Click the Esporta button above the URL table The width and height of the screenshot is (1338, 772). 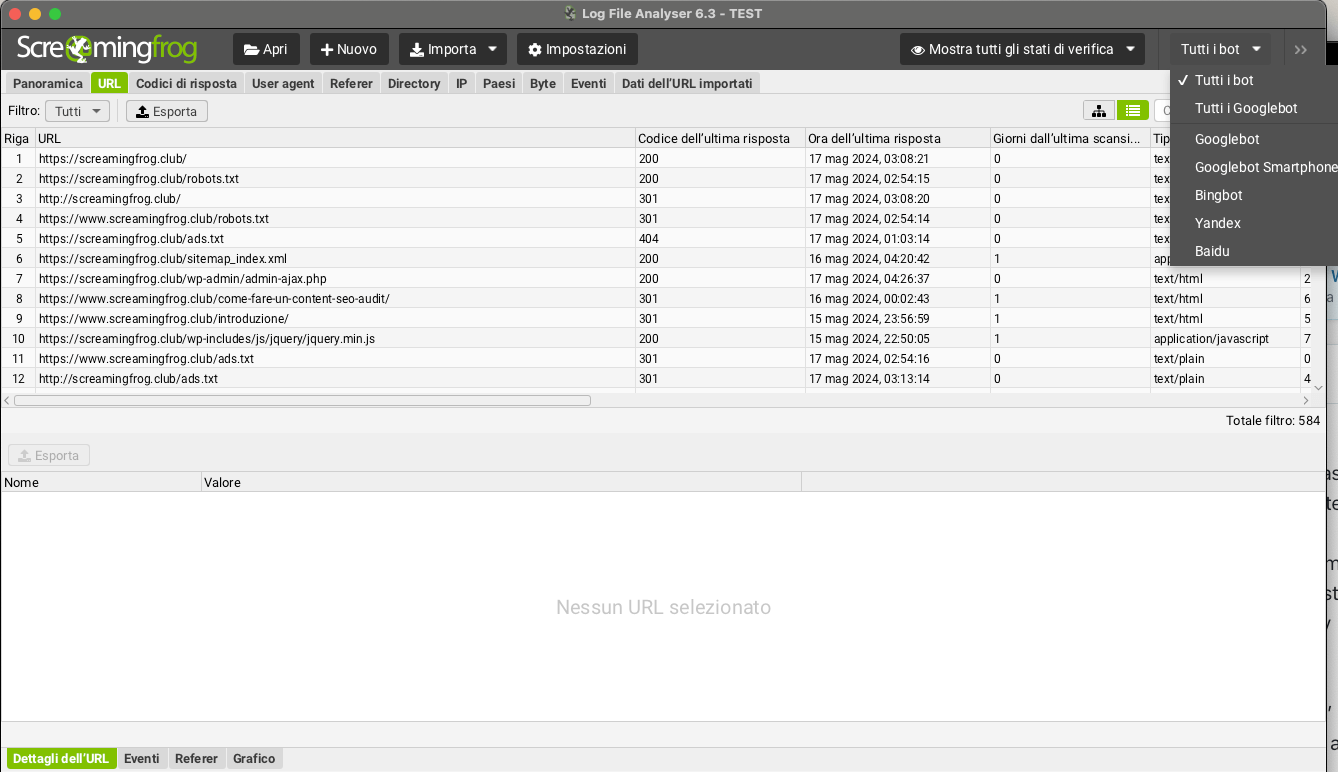pos(166,111)
